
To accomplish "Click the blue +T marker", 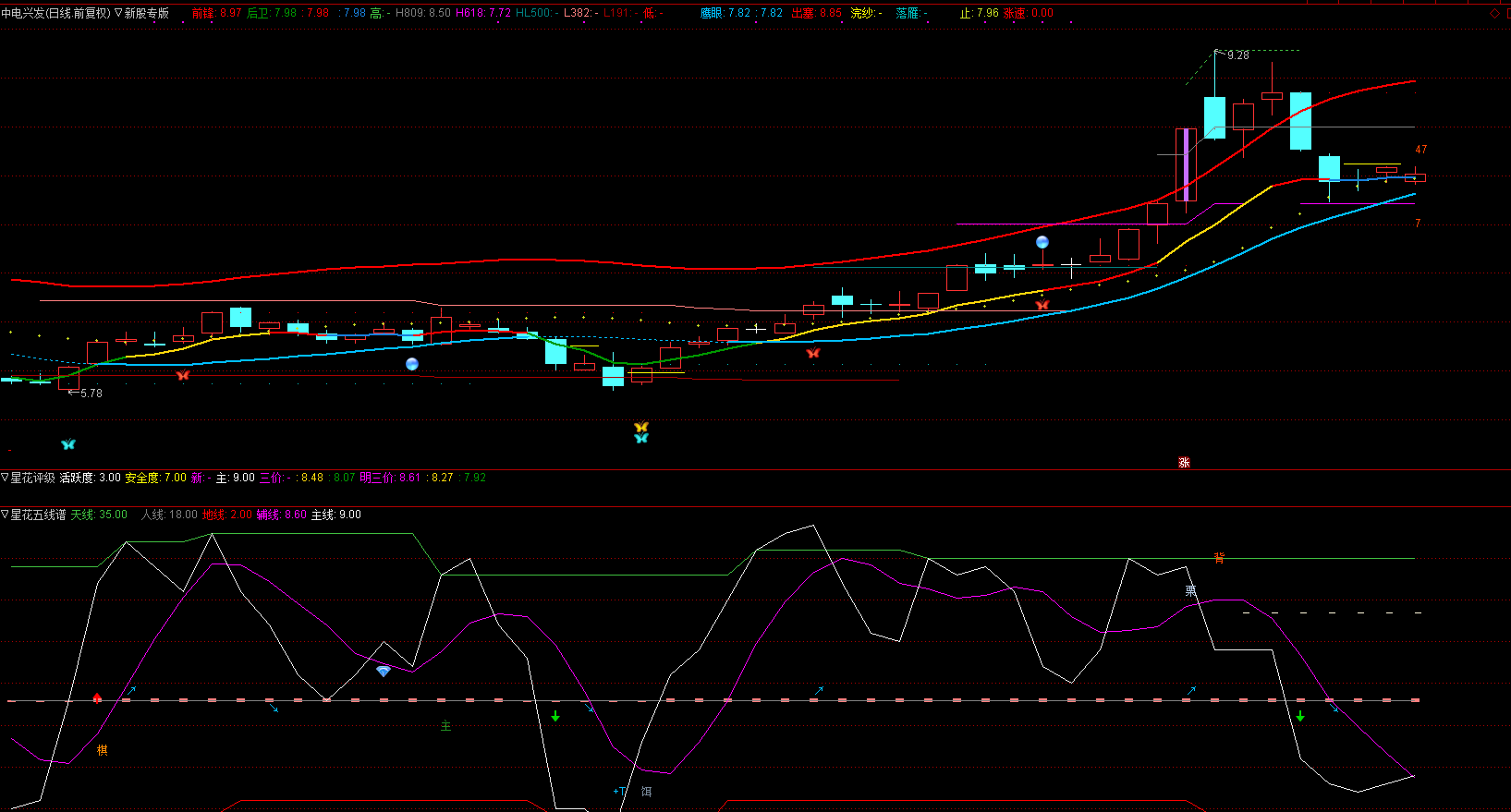I will [x=620, y=791].
